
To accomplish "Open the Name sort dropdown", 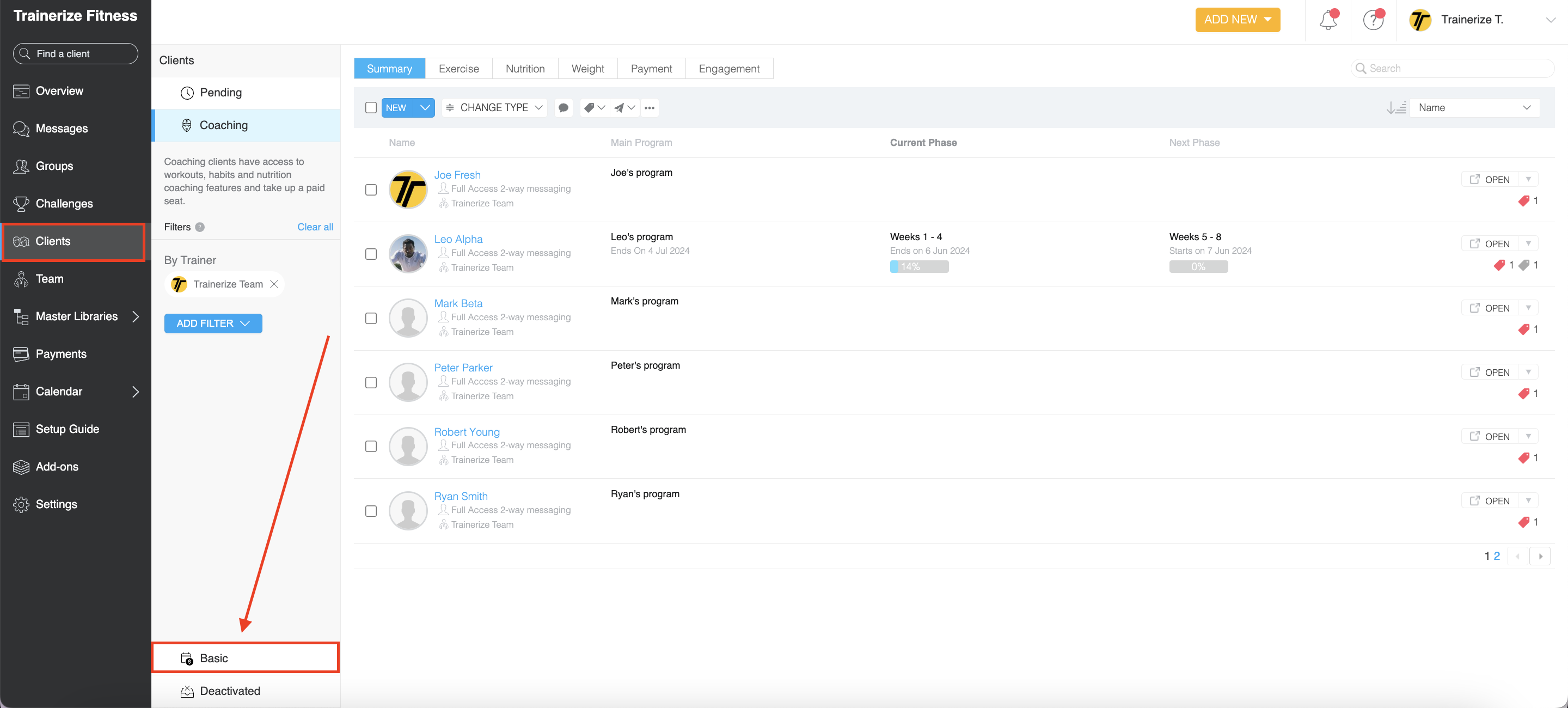I will 1474,108.
